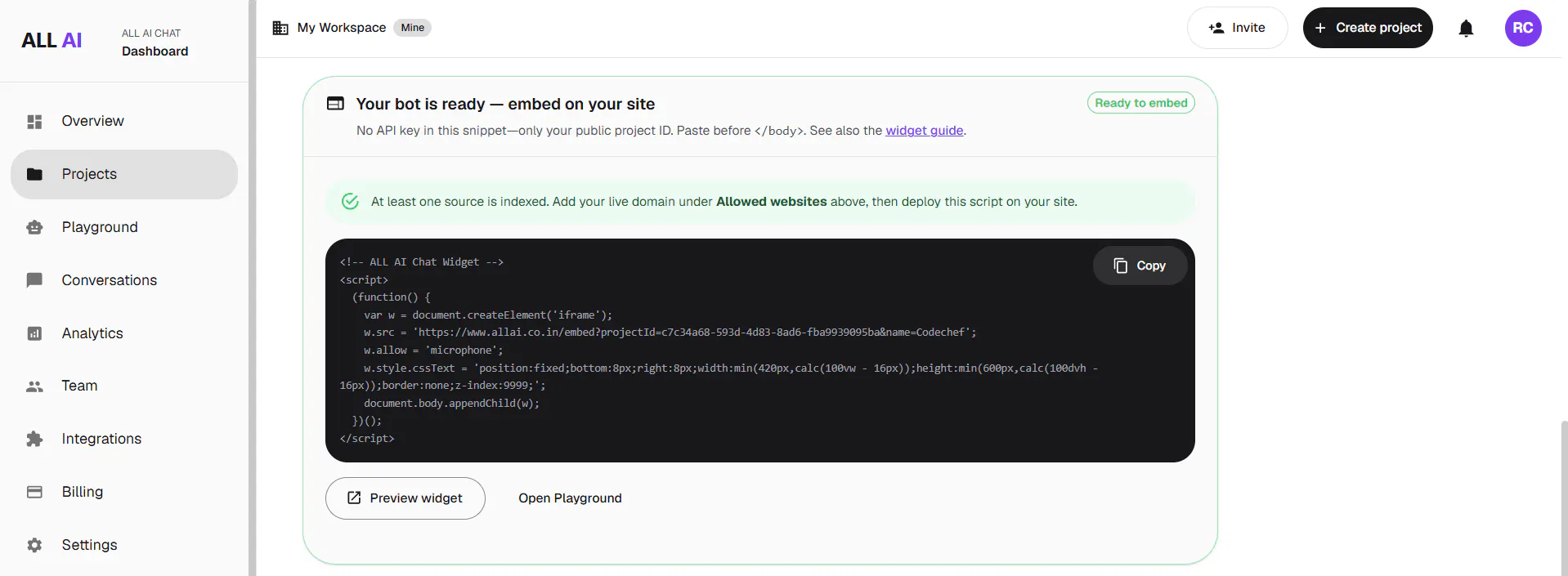
Task: Click Open Playground
Action: click(570, 498)
